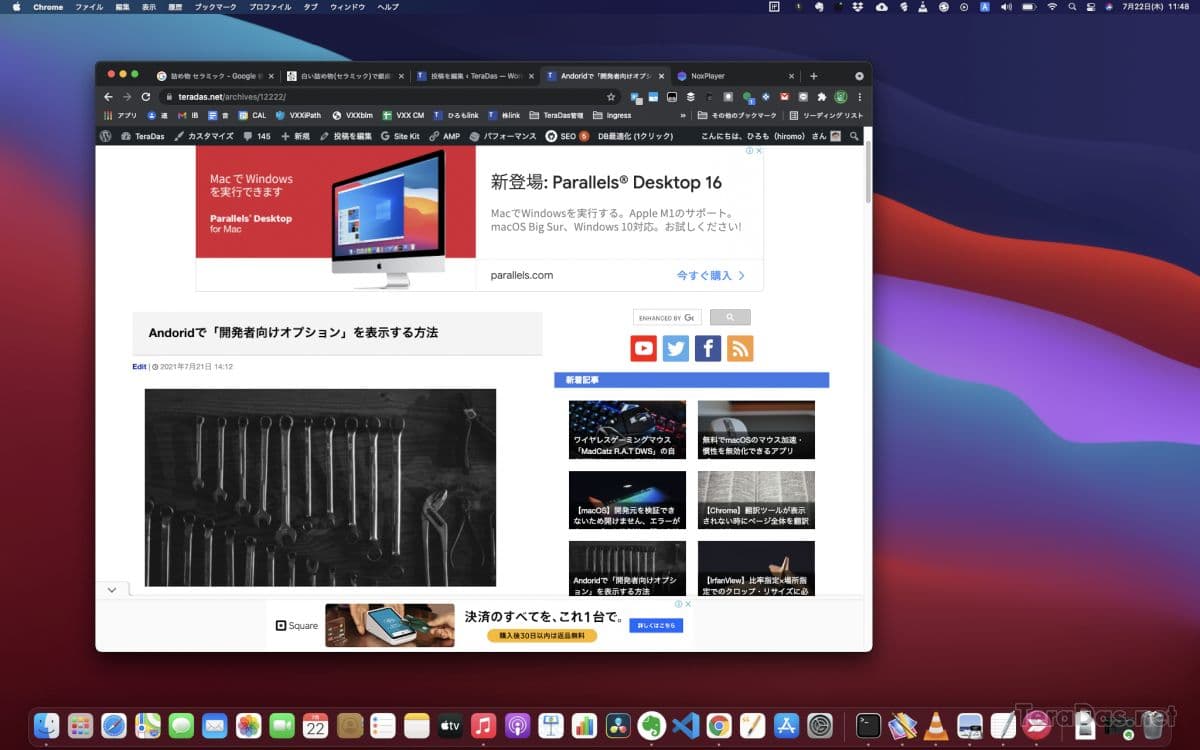Open the ブックマーク menu in the menu bar
The width and height of the screenshot is (1200, 750).
[x=215, y=6]
